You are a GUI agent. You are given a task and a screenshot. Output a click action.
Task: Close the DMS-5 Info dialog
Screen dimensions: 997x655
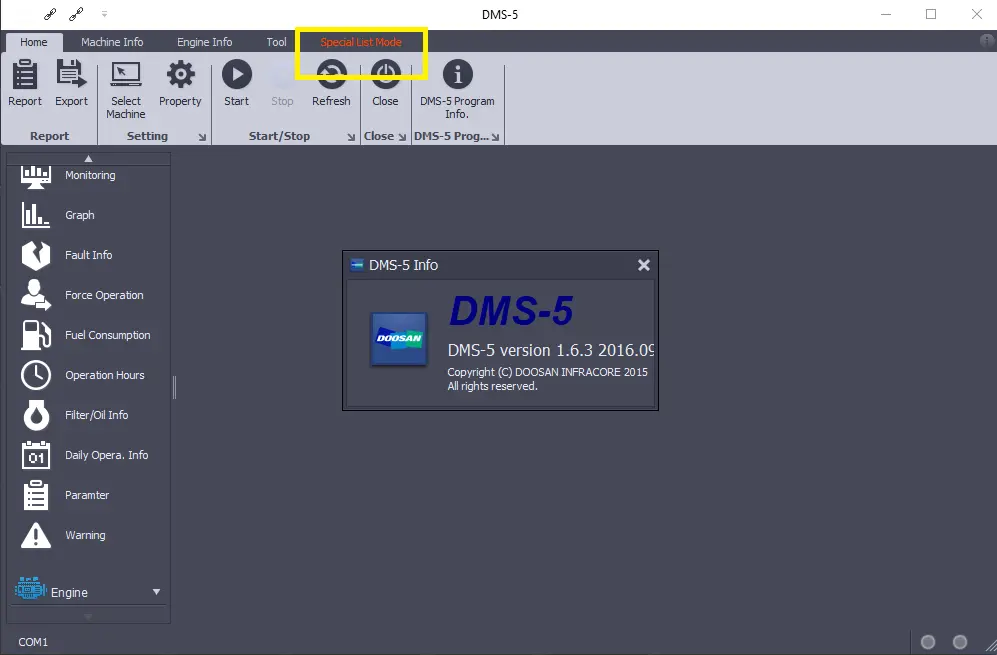[643, 265]
